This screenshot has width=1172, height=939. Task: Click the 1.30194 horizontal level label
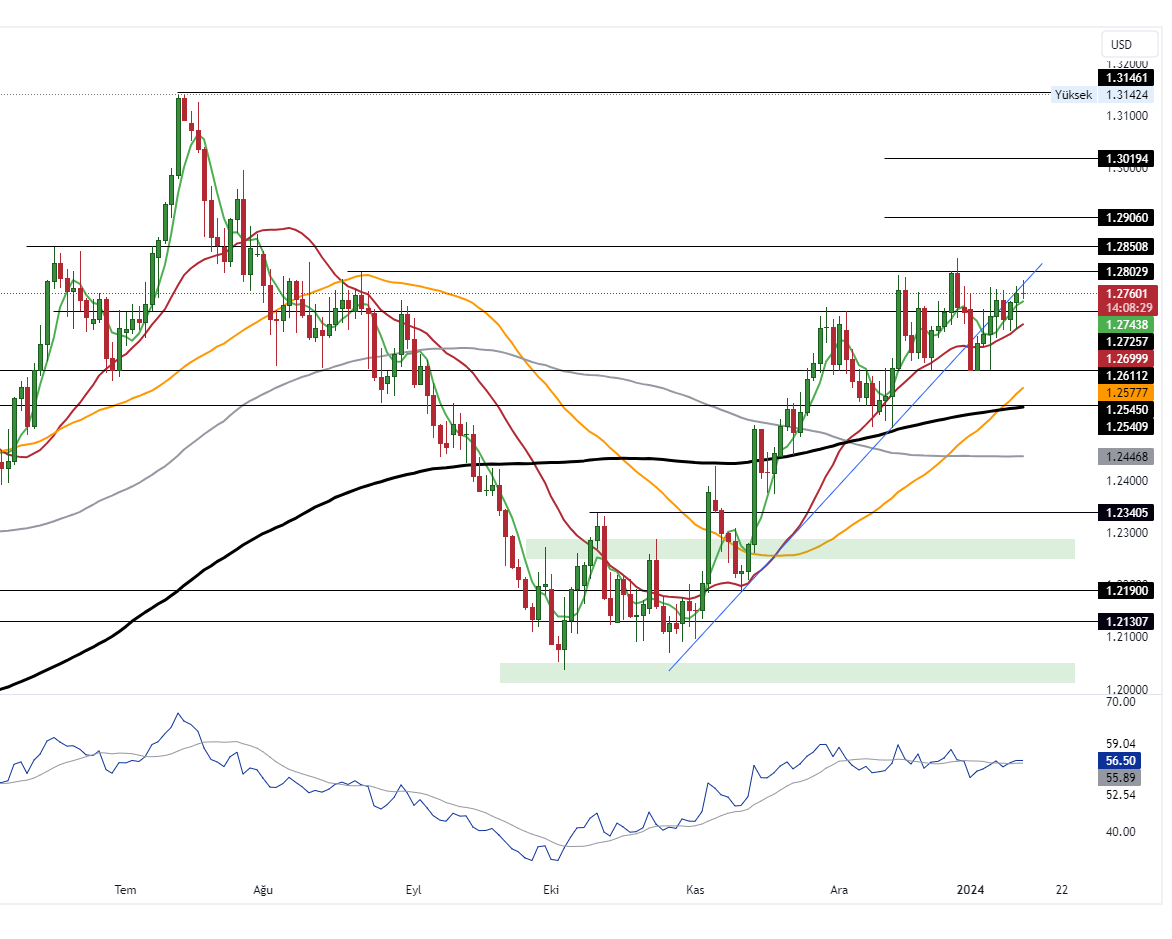[x=1126, y=158]
